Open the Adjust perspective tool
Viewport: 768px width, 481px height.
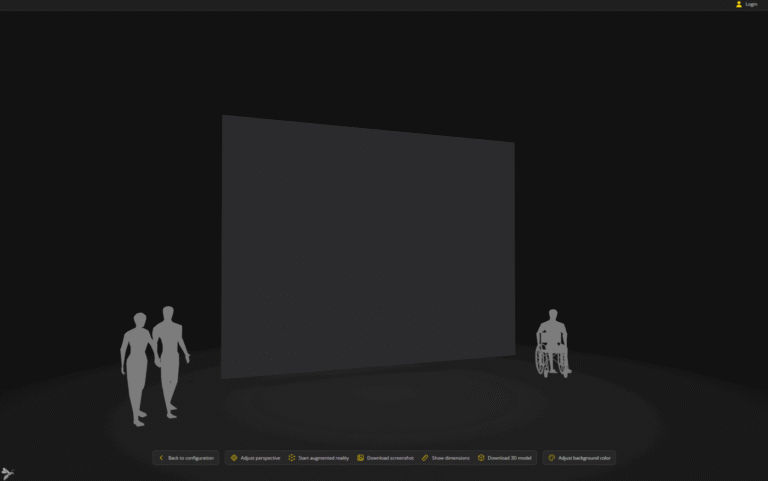pyautogui.click(x=255, y=458)
